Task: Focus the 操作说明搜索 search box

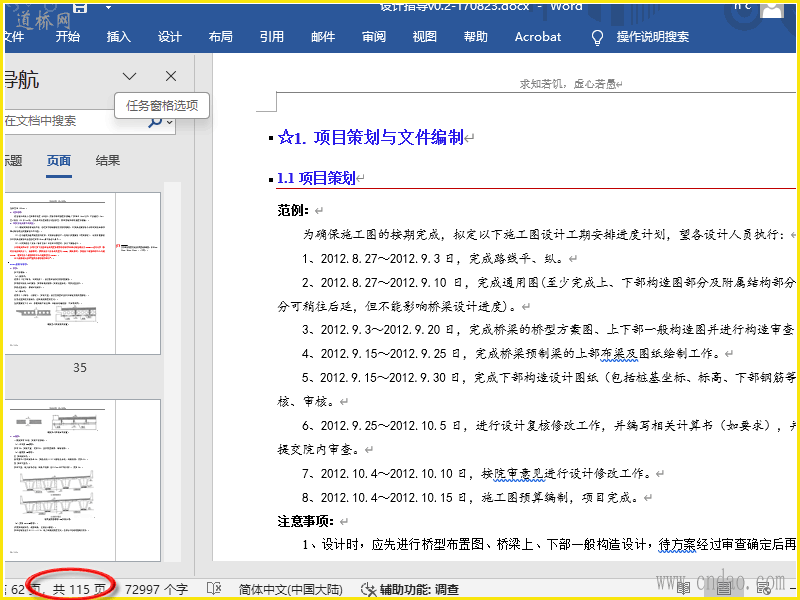Action: click(x=653, y=37)
